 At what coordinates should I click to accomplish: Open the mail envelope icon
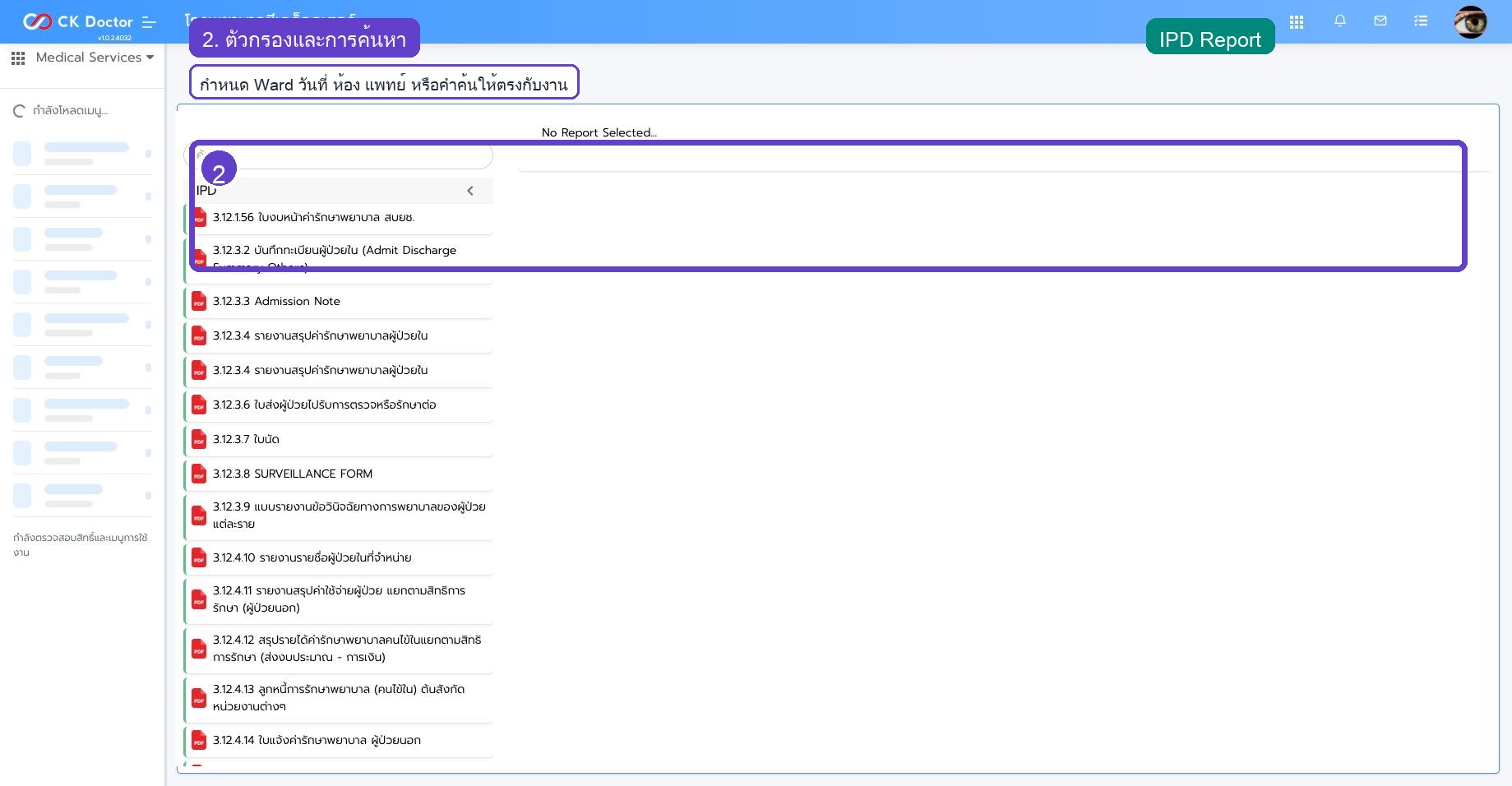tap(1380, 21)
